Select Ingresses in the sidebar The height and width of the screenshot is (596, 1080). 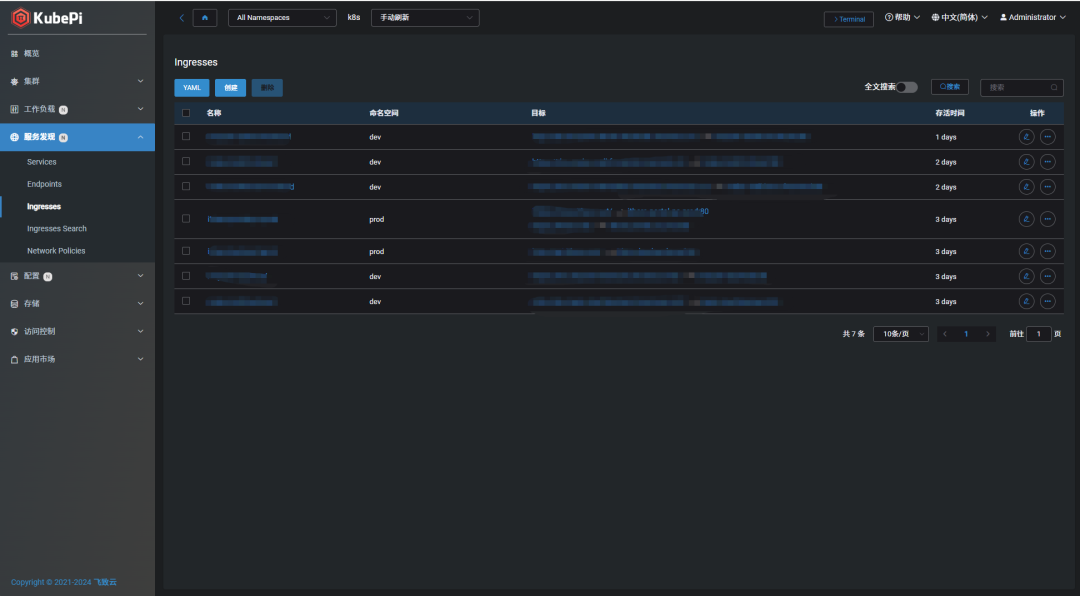tap(44, 207)
